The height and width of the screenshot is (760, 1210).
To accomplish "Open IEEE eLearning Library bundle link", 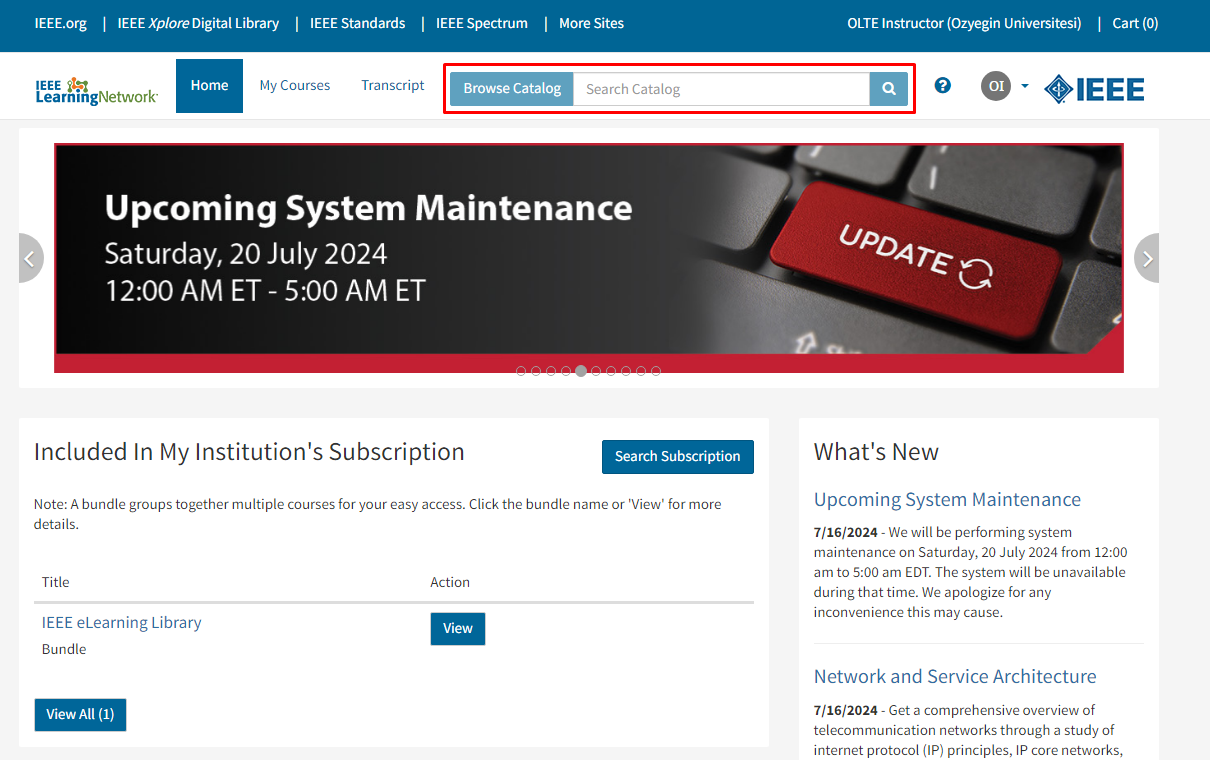I will pos(122,623).
